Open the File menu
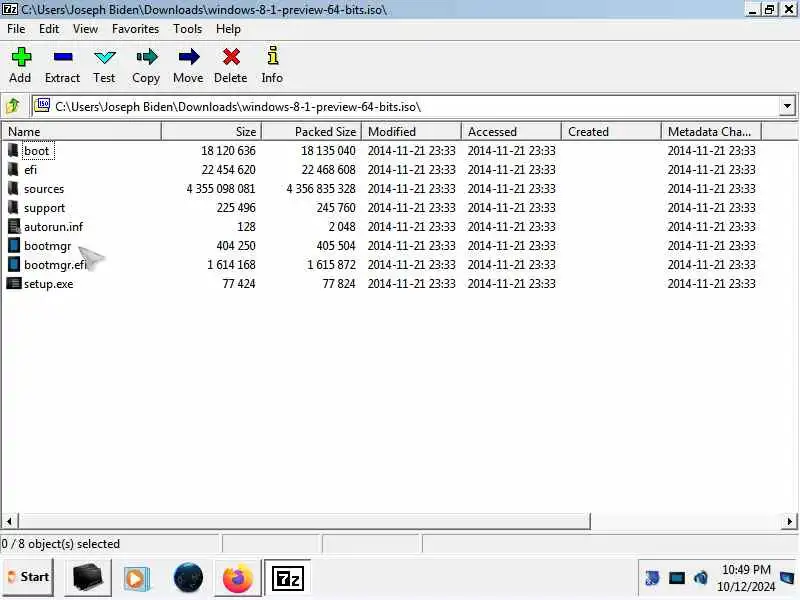The image size is (800, 600). tap(16, 29)
